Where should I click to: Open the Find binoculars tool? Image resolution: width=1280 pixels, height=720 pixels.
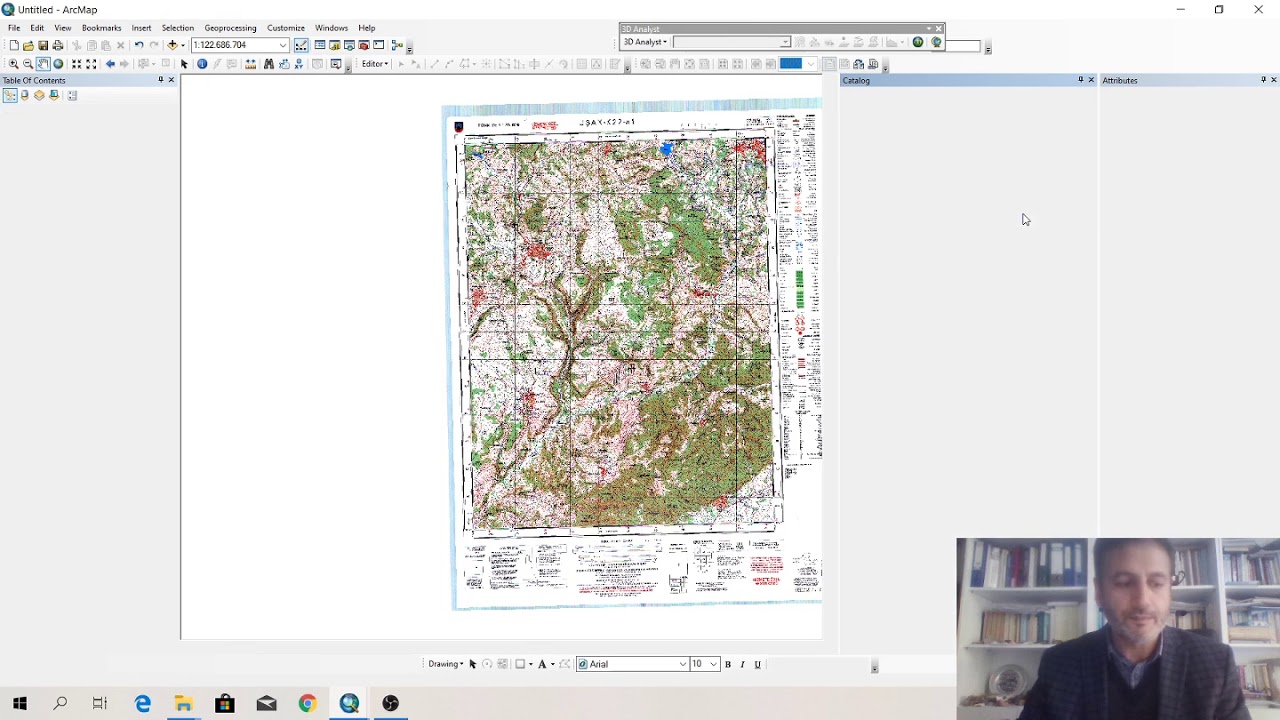coord(269,64)
